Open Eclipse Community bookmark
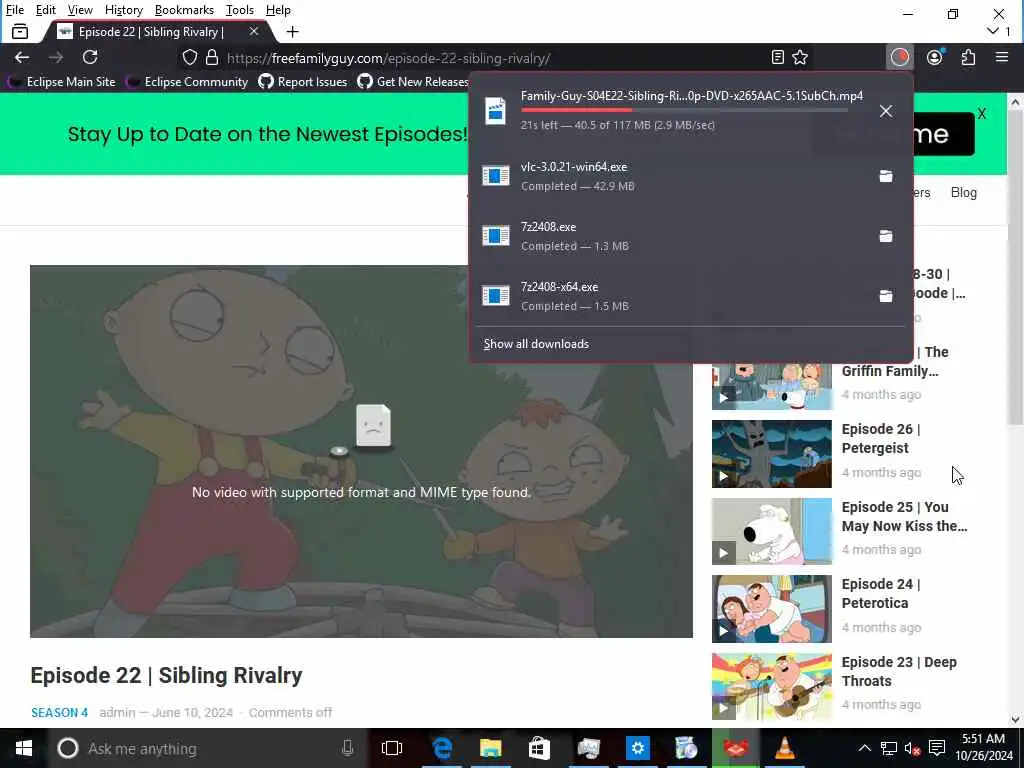Viewport: 1024px width, 768px height. pyautogui.click(x=187, y=82)
